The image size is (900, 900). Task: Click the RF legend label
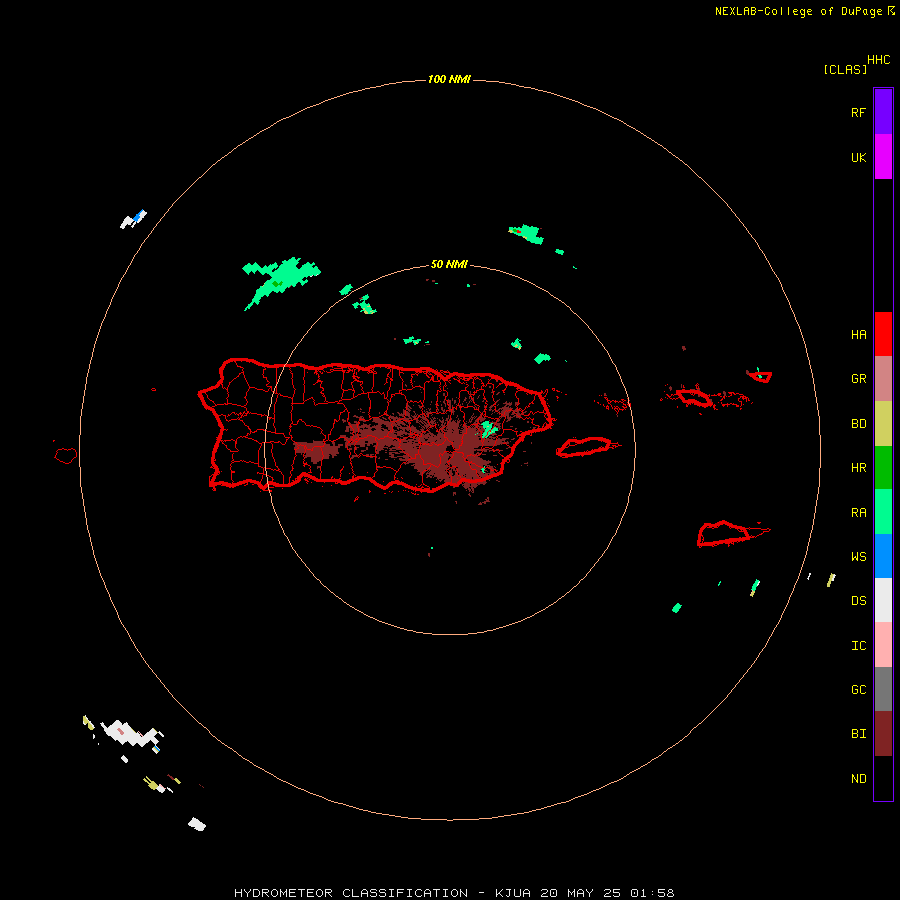tap(858, 112)
